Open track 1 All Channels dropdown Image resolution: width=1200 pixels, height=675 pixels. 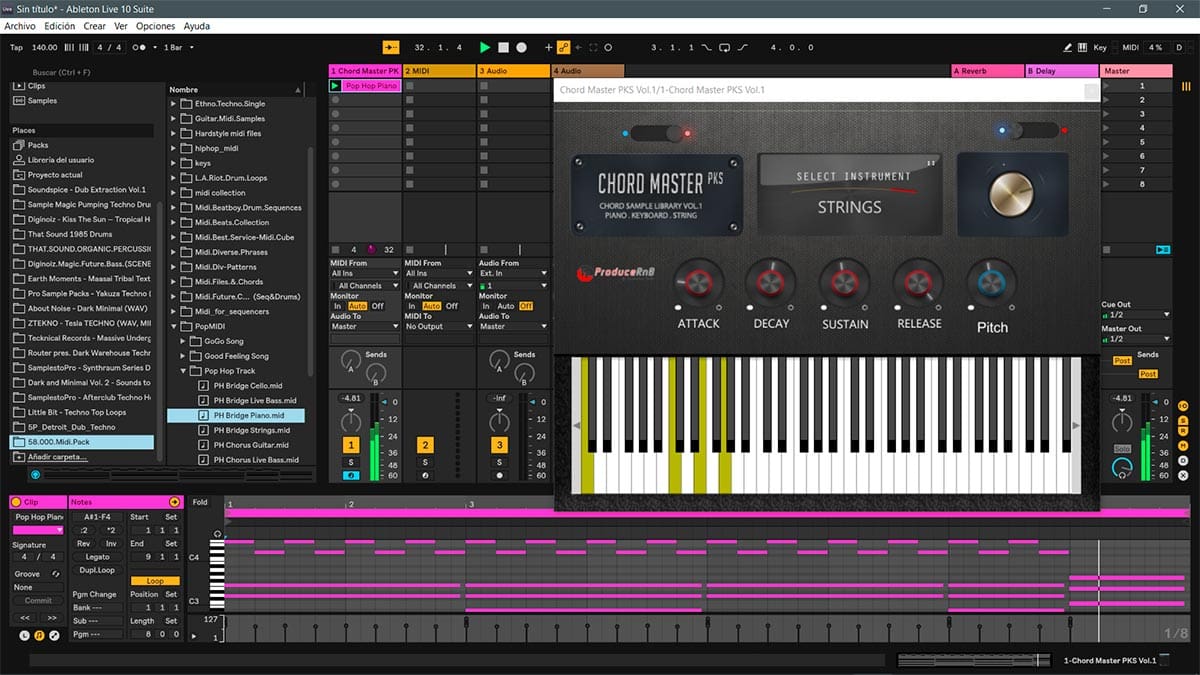(365, 285)
